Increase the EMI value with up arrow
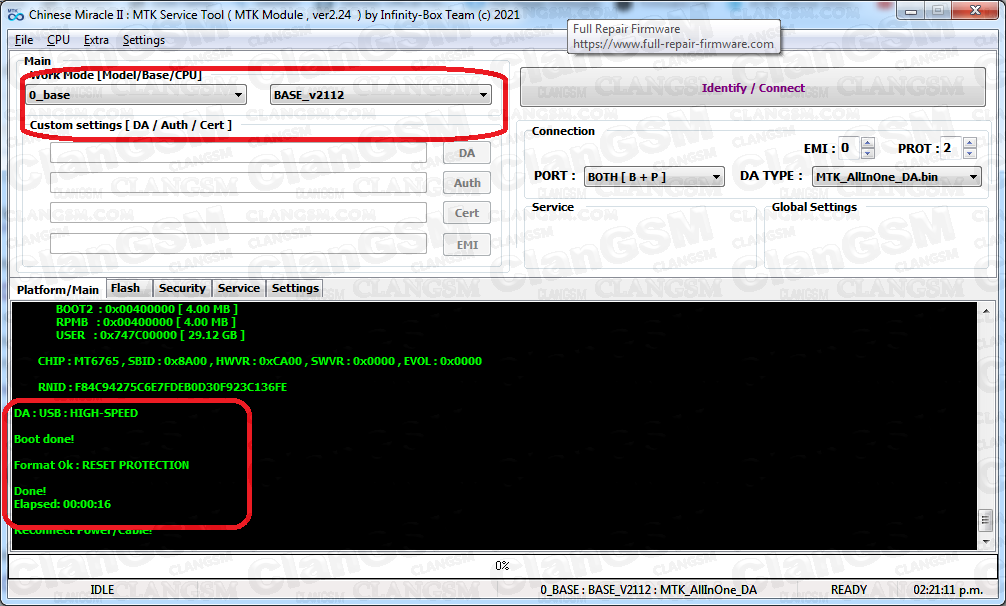The width and height of the screenshot is (1006, 606). [x=867, y=143]
